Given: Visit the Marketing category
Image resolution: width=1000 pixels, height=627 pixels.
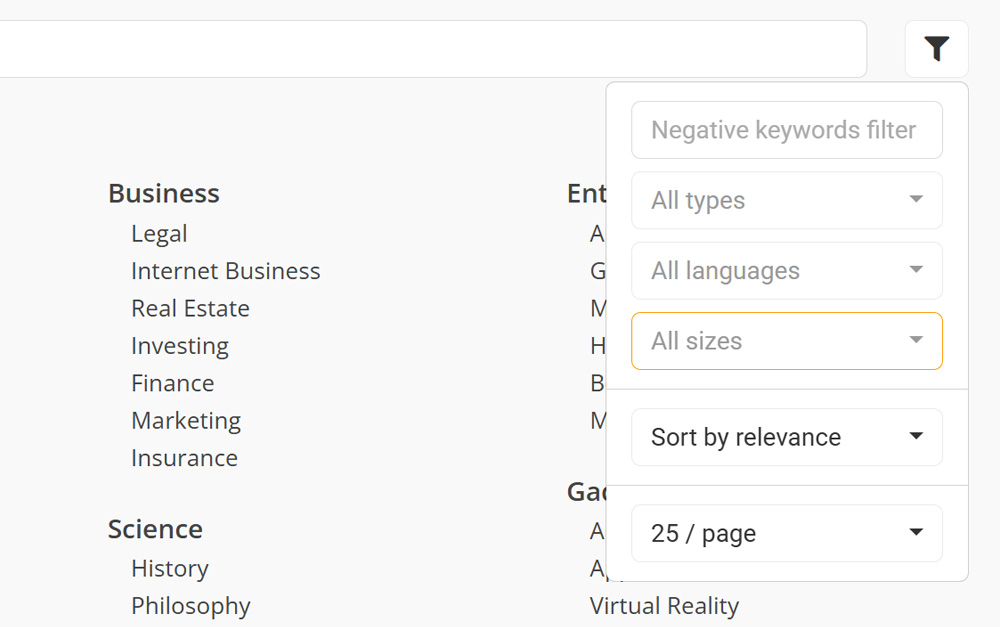Looking at the screenshot, I should (x=185, y=421).
